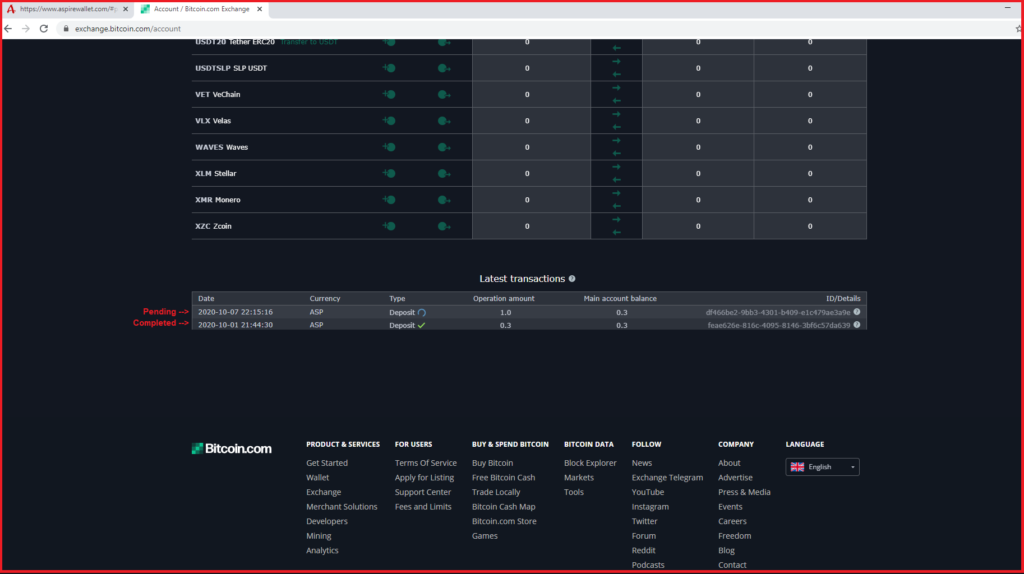The height and width of the screenshot is (574, 1024).
Task: Click info icon on the pending deposit row
Action: (x=857, y=312)
